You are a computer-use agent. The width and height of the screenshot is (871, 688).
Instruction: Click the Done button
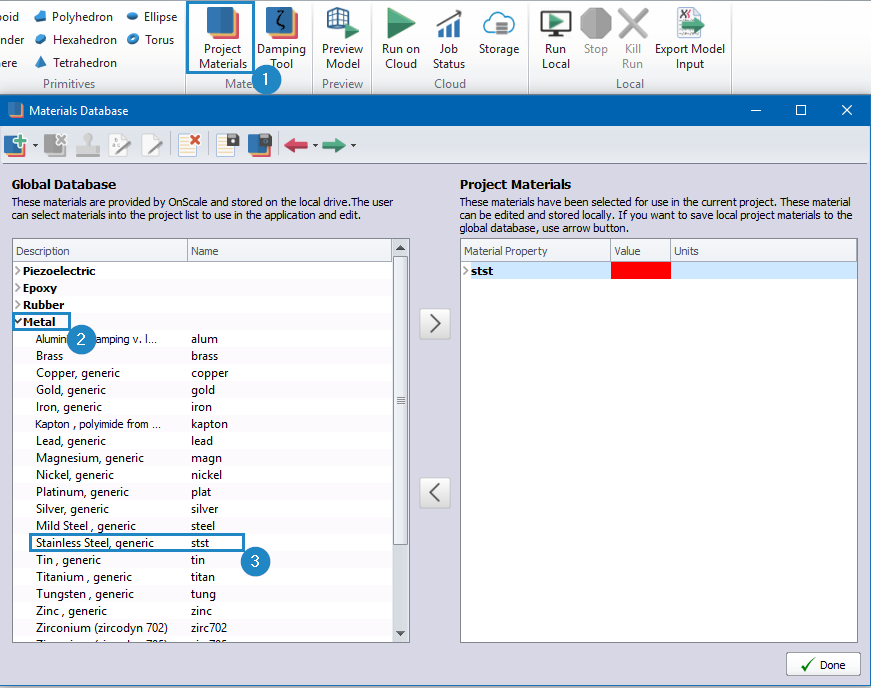point(823,665)
